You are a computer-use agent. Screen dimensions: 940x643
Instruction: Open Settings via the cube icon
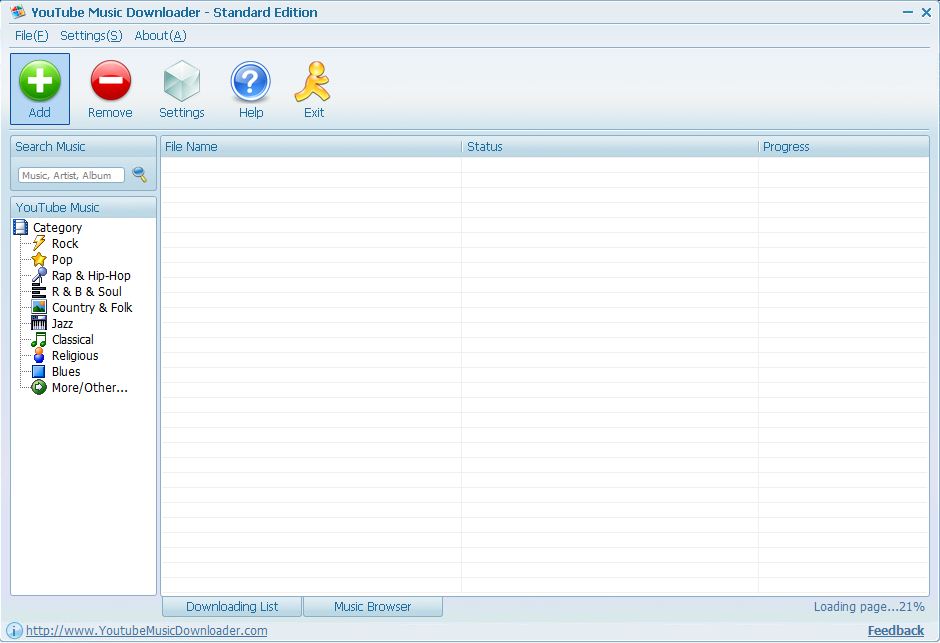(182, 81)
